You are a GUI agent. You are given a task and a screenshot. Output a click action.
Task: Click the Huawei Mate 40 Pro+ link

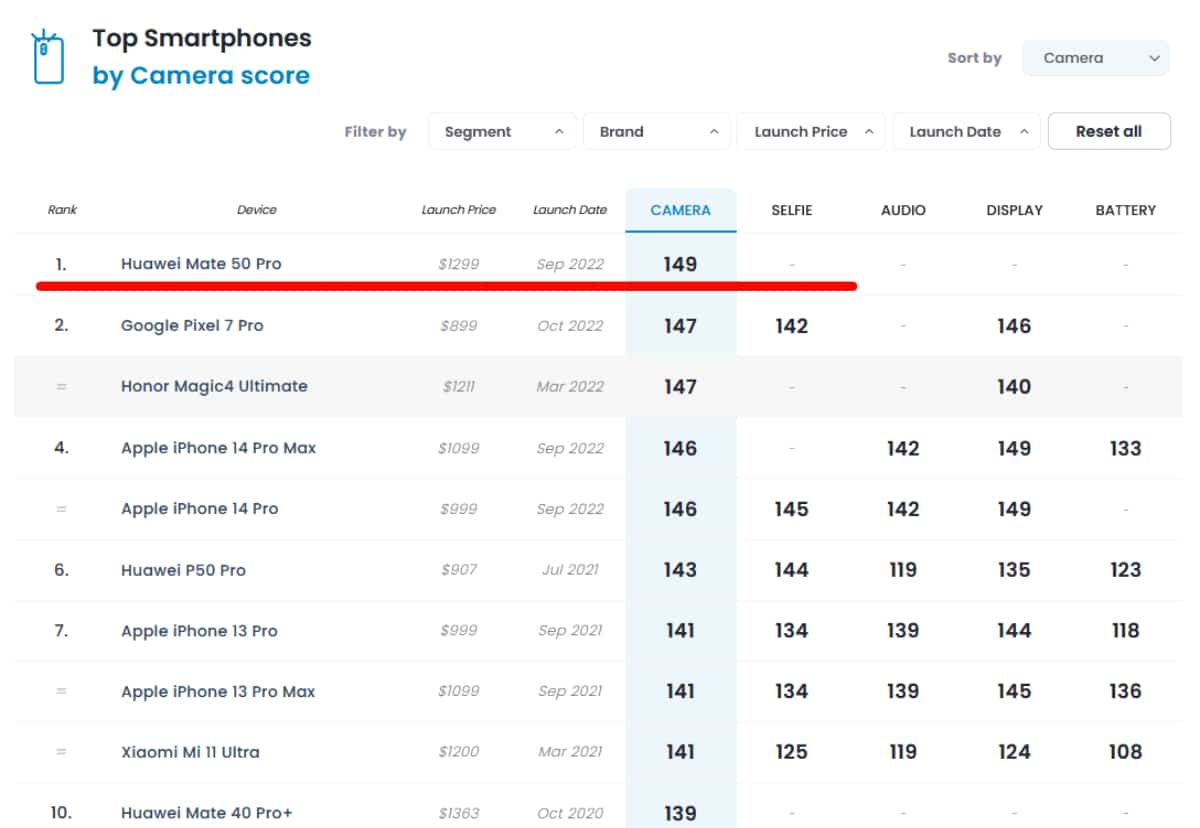(x=206, y=813)
